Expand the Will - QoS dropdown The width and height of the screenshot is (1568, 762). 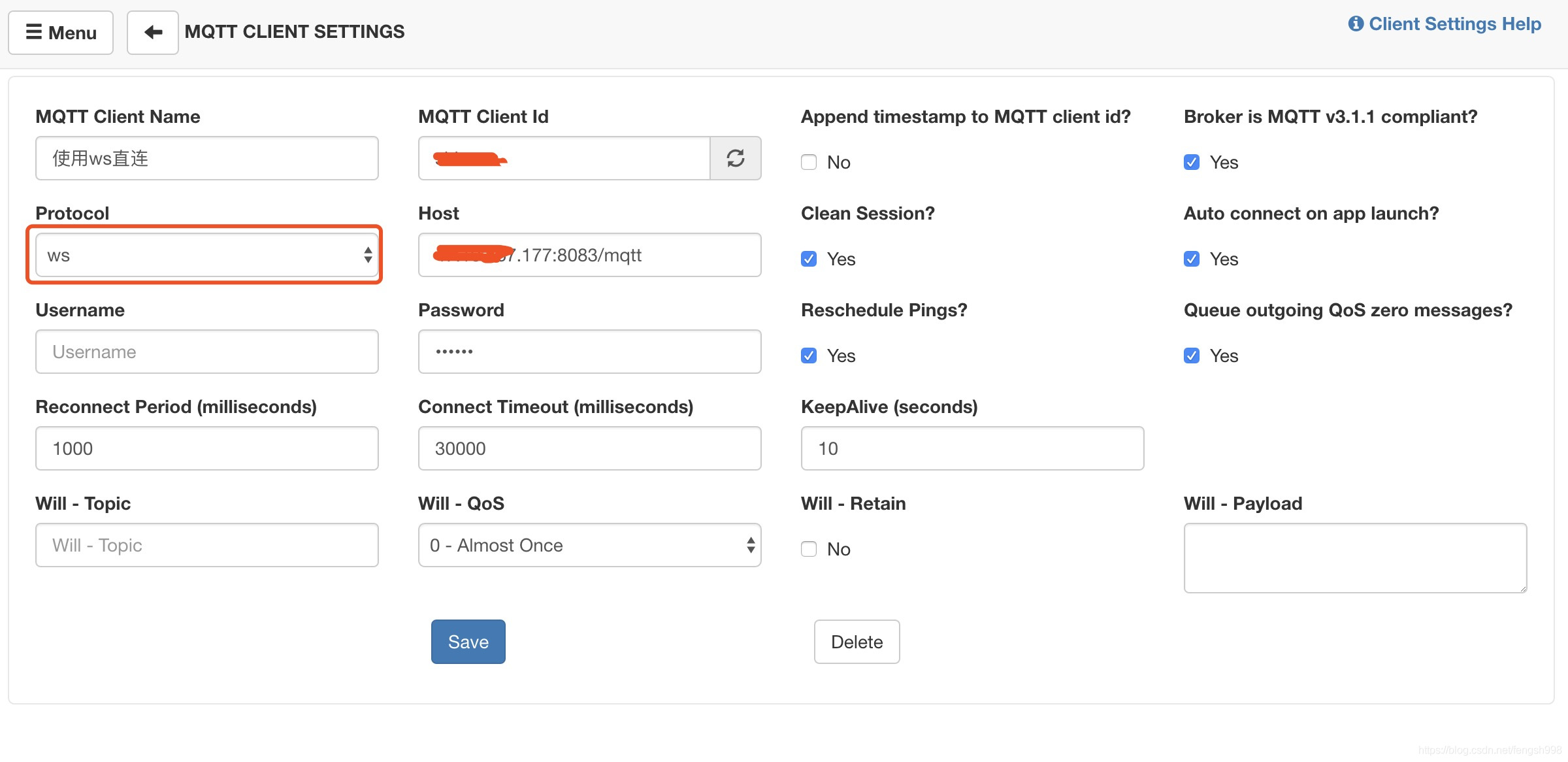(x=589, y=545)
